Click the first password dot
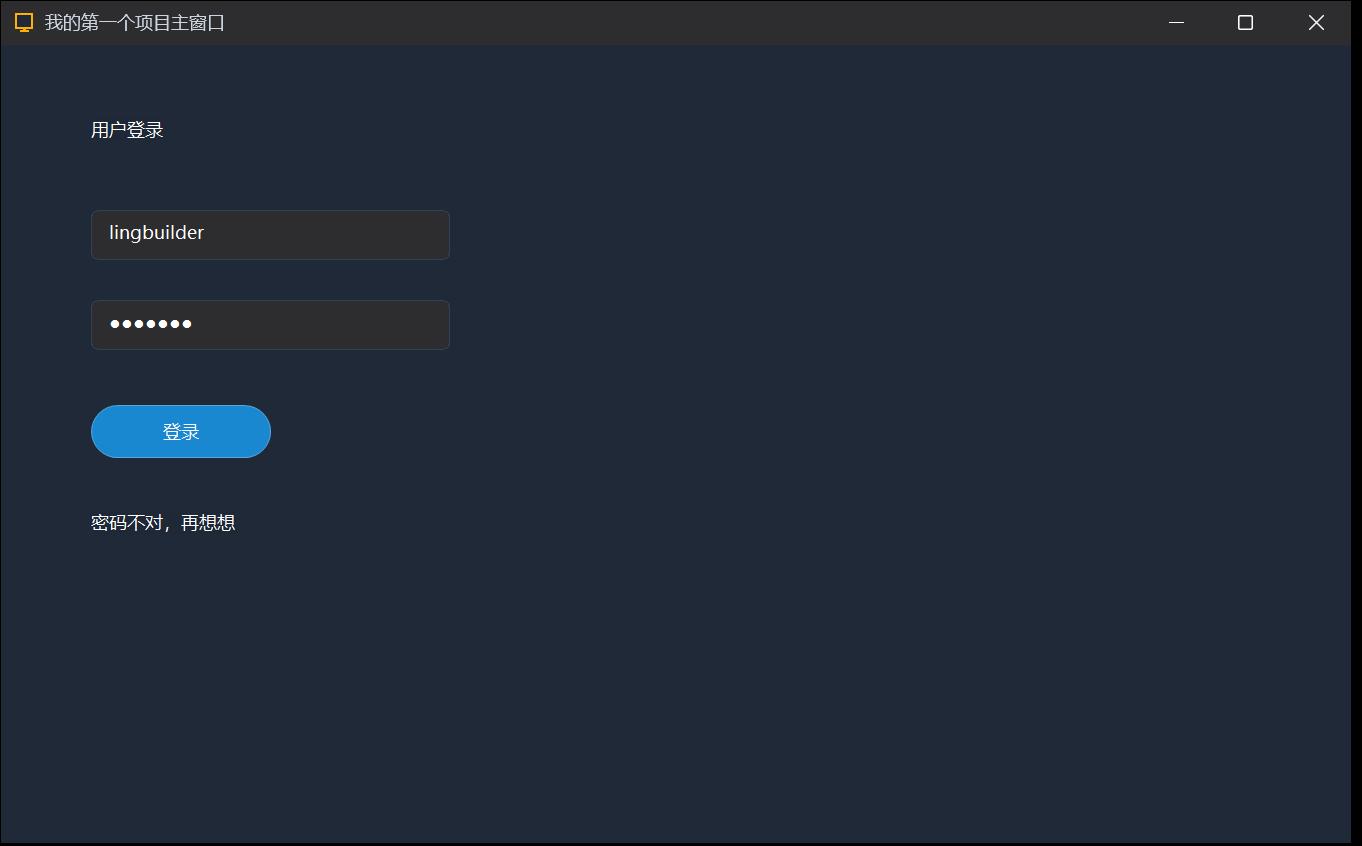Image resolution: width=1362 pixels, height=846 pixels. click(x=115, y=324)
